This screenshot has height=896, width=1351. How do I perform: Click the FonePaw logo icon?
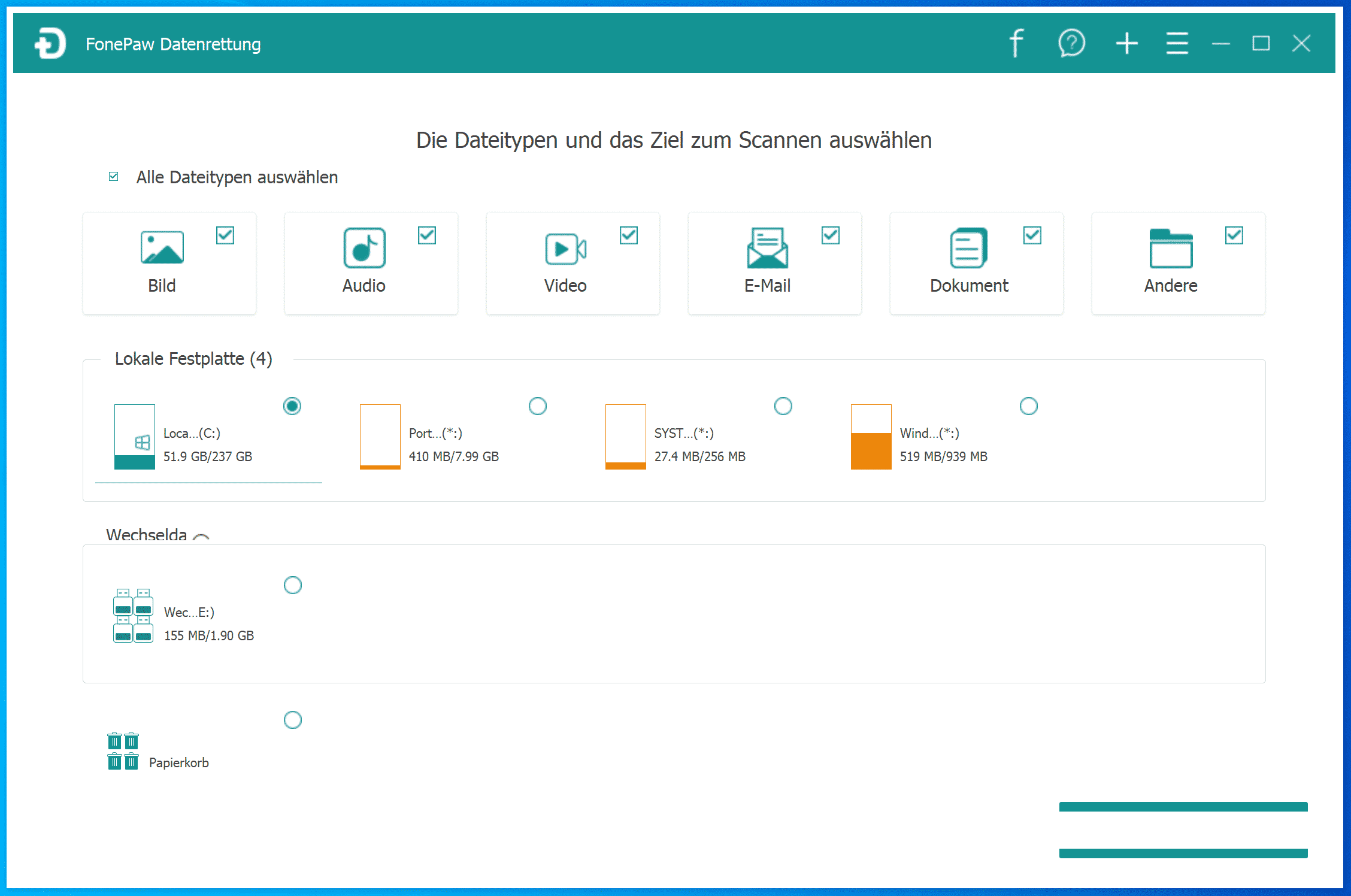(x=50, y=44)
